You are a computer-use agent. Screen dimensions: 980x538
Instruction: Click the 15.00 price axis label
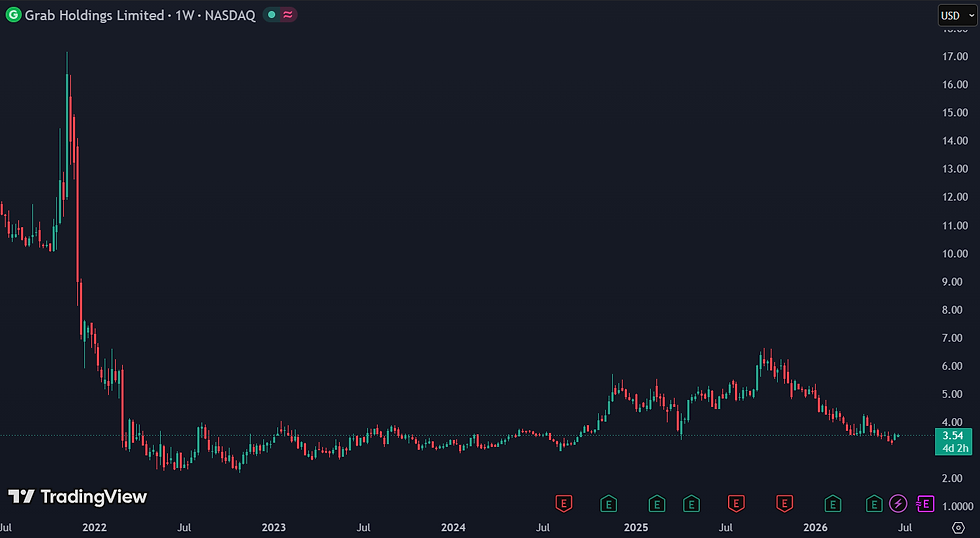[955, 112]
